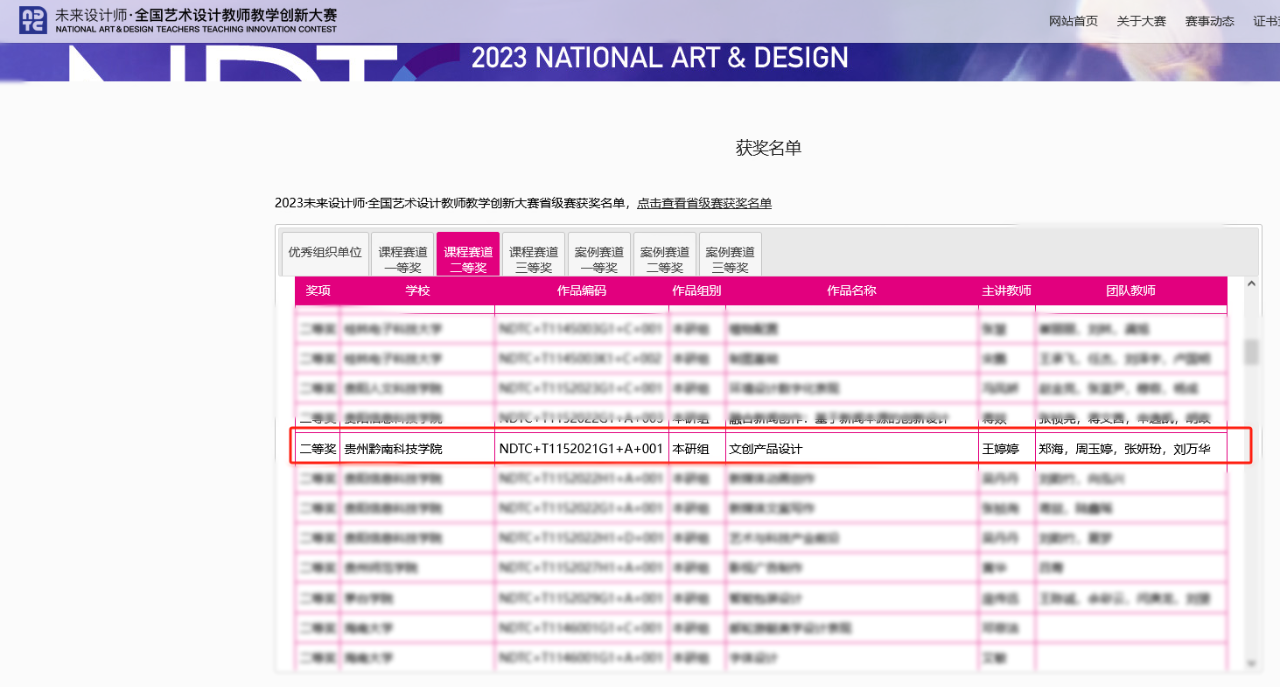The height and width of the screenshot is (687, 1280).
Task: Click the table's vertical scrollbar thumb
Action: 1251,352
